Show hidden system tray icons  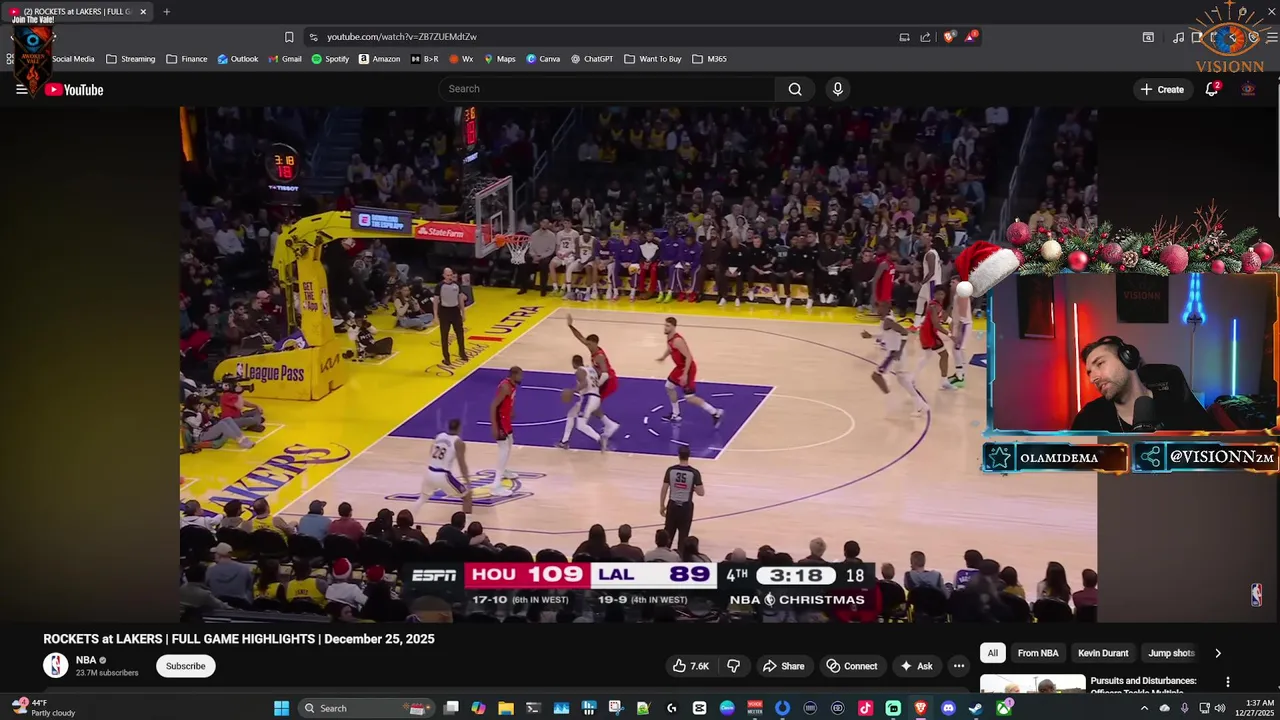[x=1144, y=708]
